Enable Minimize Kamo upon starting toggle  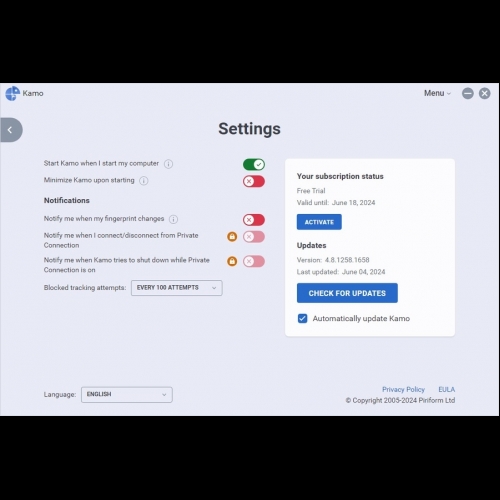[x=254, y=181]
